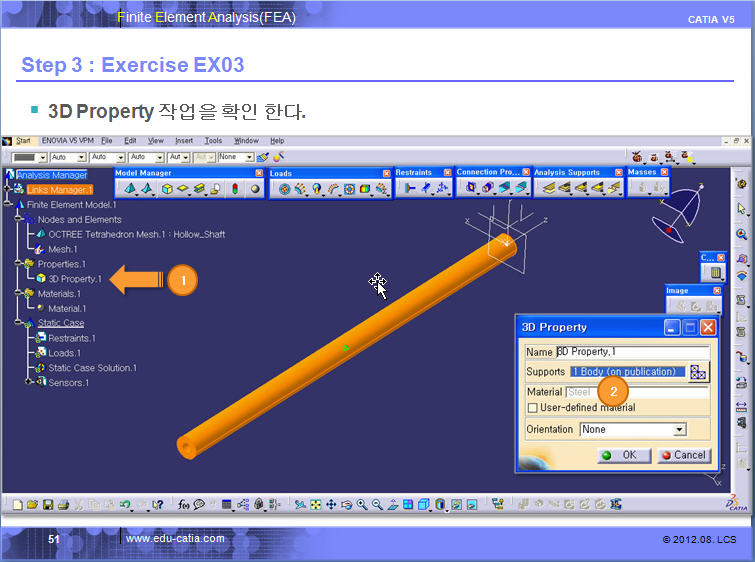Click the Name field in 3D Property dialog
755x562 pixels.
point(632,352)
